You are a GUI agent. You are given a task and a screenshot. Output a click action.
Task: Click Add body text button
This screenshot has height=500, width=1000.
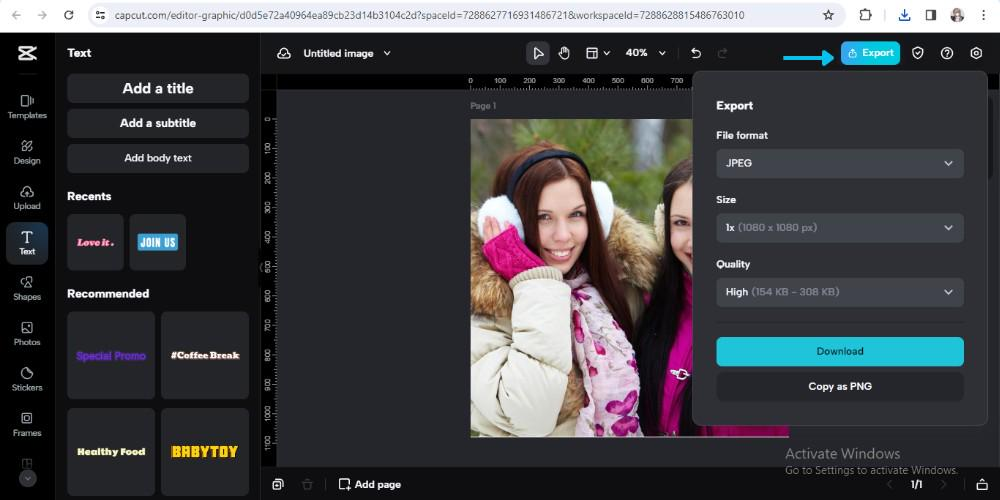coord(158,158)
